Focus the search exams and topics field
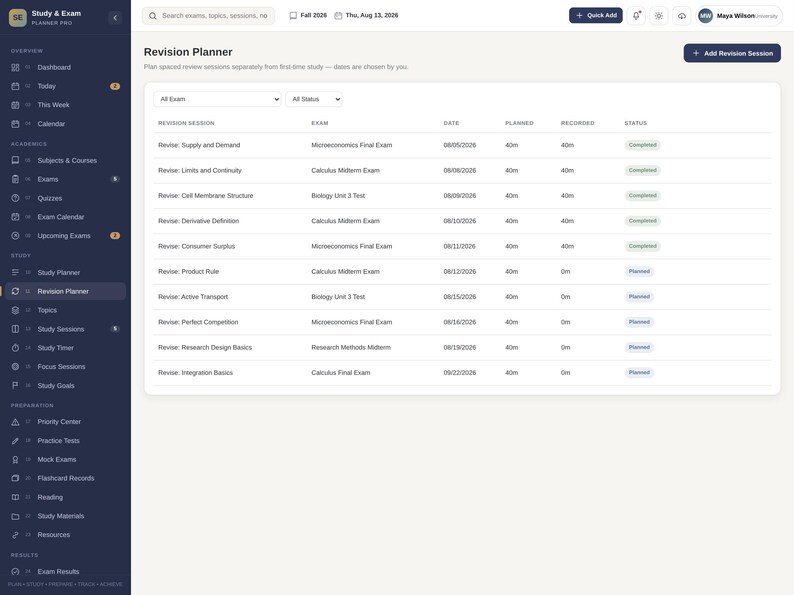 (209, 16)
